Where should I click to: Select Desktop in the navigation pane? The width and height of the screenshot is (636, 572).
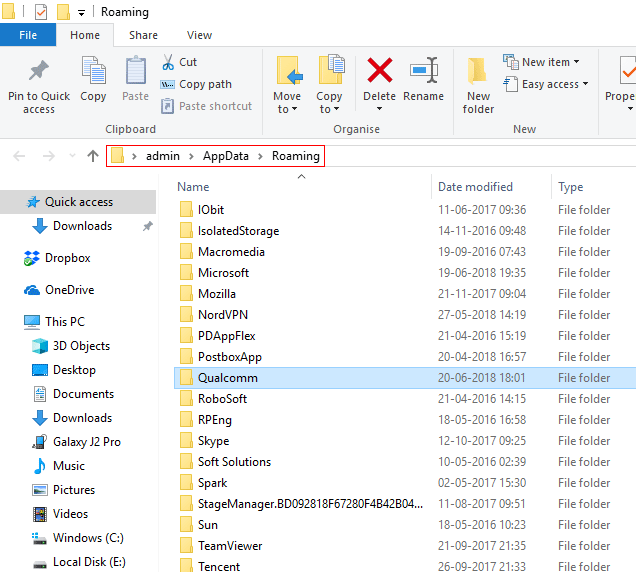click(74, 370)
